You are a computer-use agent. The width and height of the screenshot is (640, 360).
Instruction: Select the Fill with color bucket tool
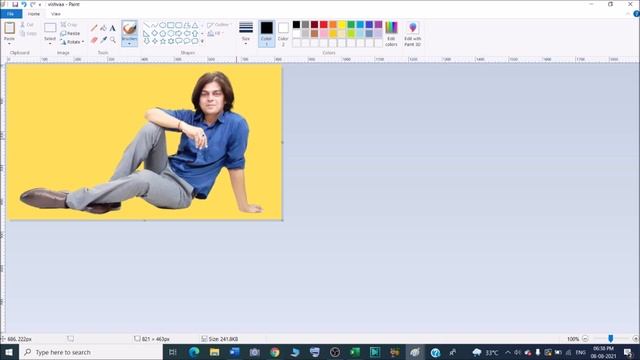(x=103, y=28)
